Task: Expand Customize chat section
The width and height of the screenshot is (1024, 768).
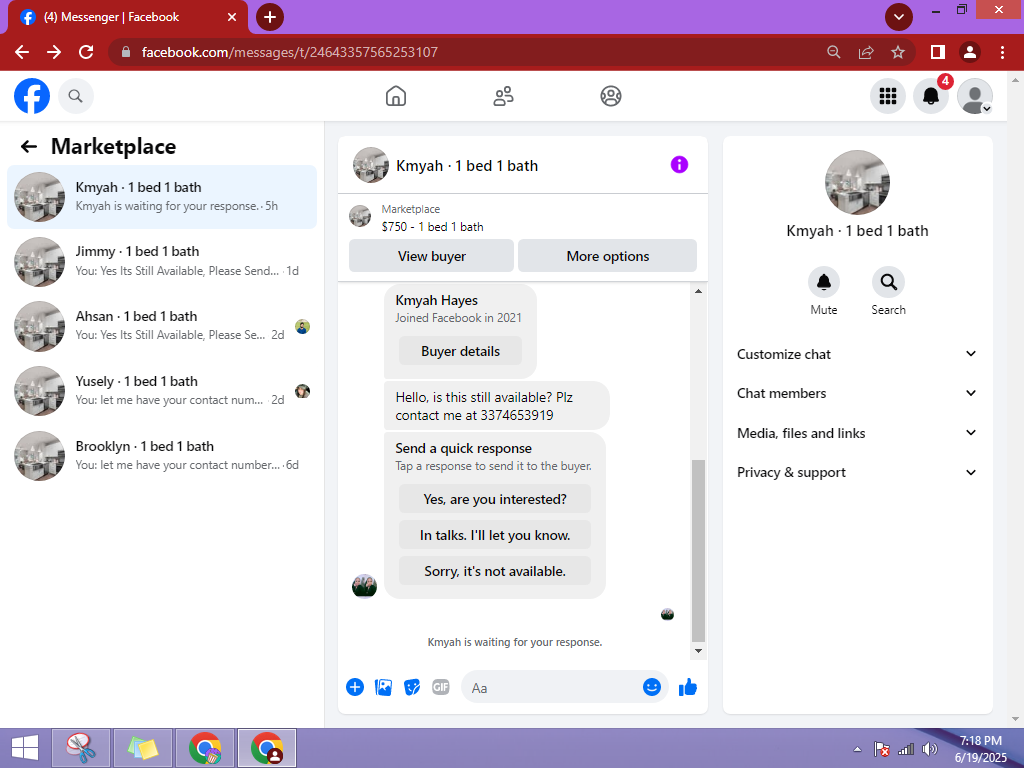Action: [857, 354]
